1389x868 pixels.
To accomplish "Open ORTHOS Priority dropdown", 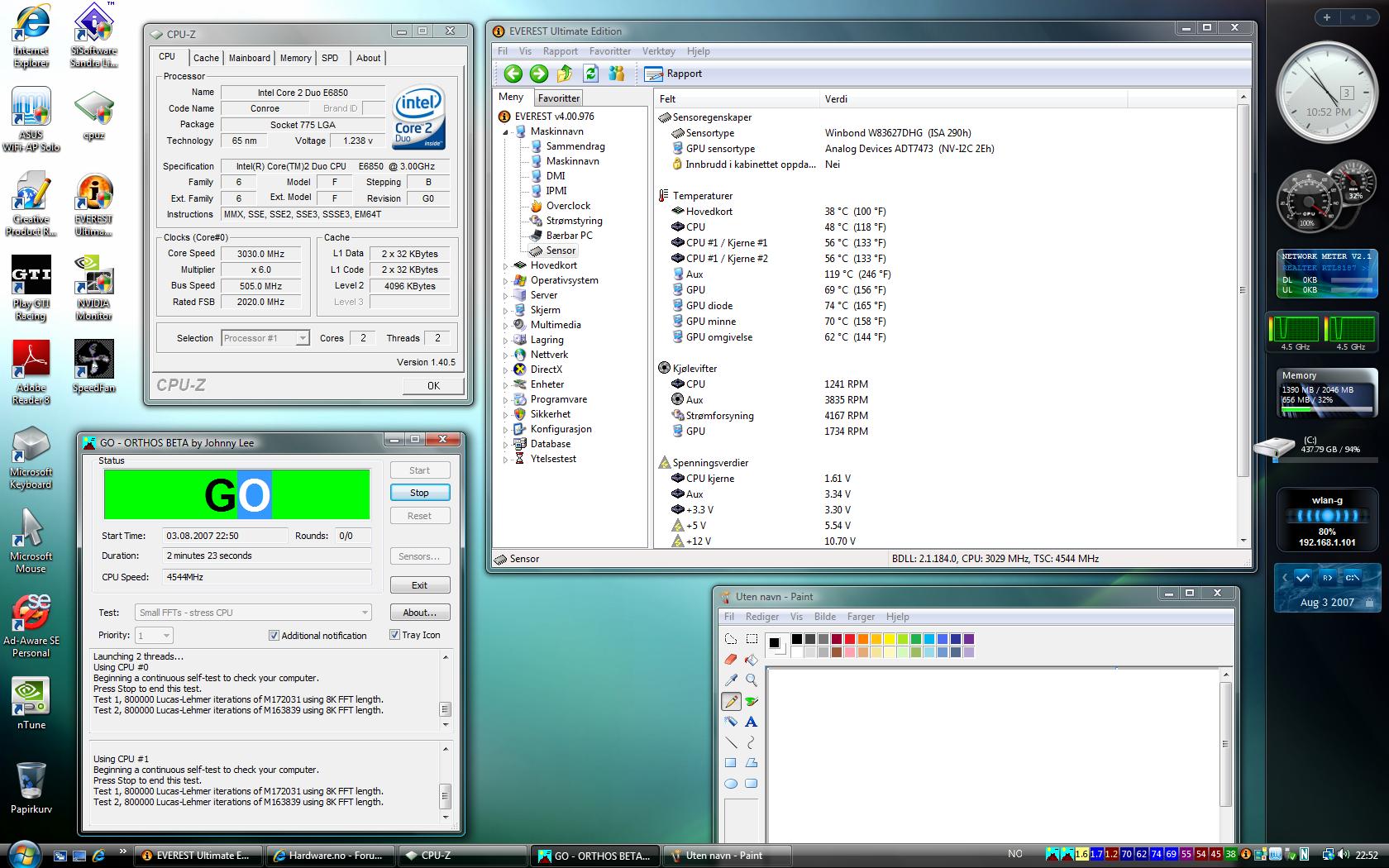I will pyautogui.click(x=154, y=635).
